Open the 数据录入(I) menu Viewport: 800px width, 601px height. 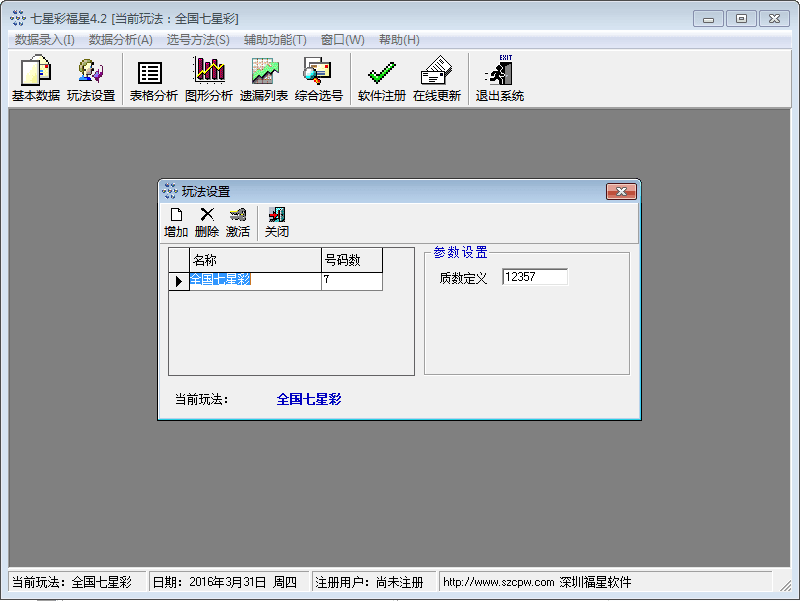click(45, 40)
